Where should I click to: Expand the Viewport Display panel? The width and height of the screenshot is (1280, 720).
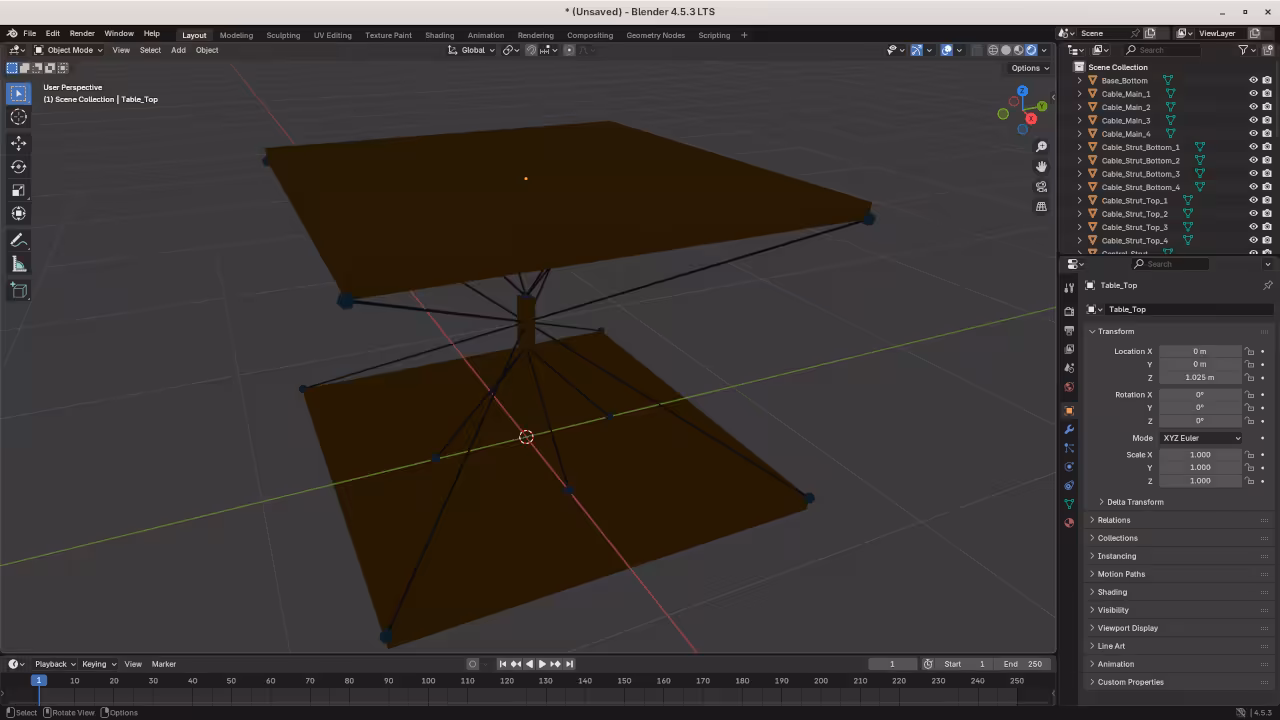click(1127, 628)
